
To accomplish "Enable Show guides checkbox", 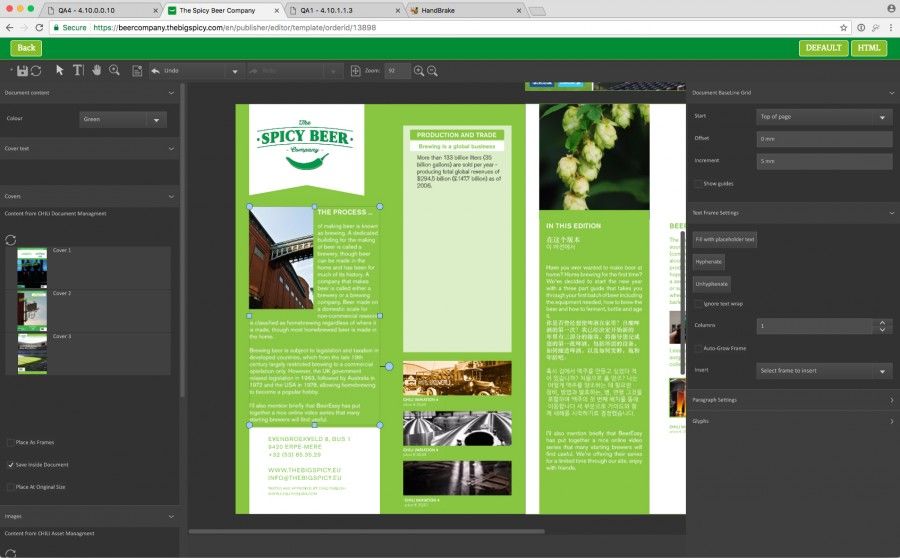I will pyautogui.click(x=698, y=184).
